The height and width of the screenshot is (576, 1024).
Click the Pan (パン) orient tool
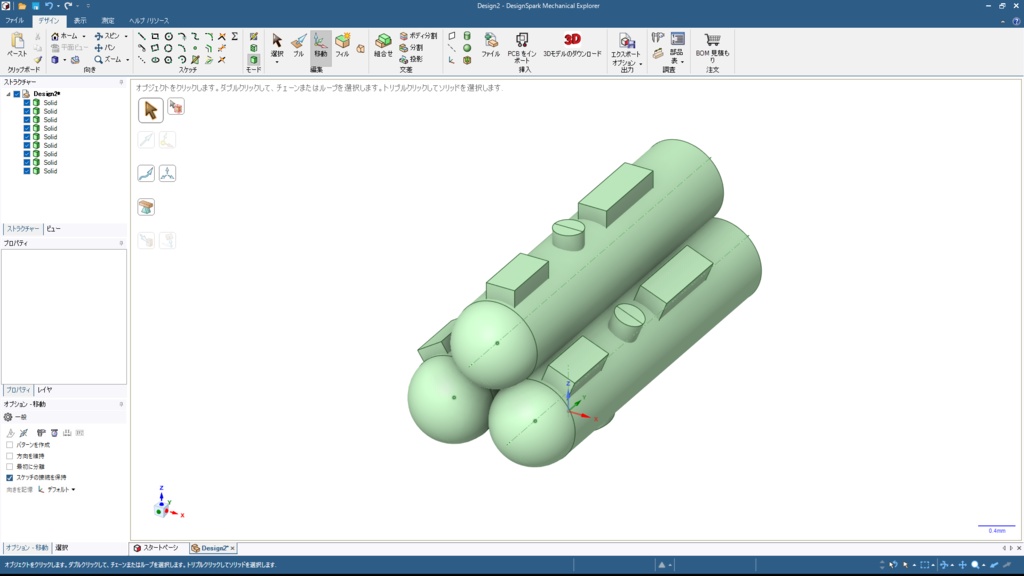(104, 48)
